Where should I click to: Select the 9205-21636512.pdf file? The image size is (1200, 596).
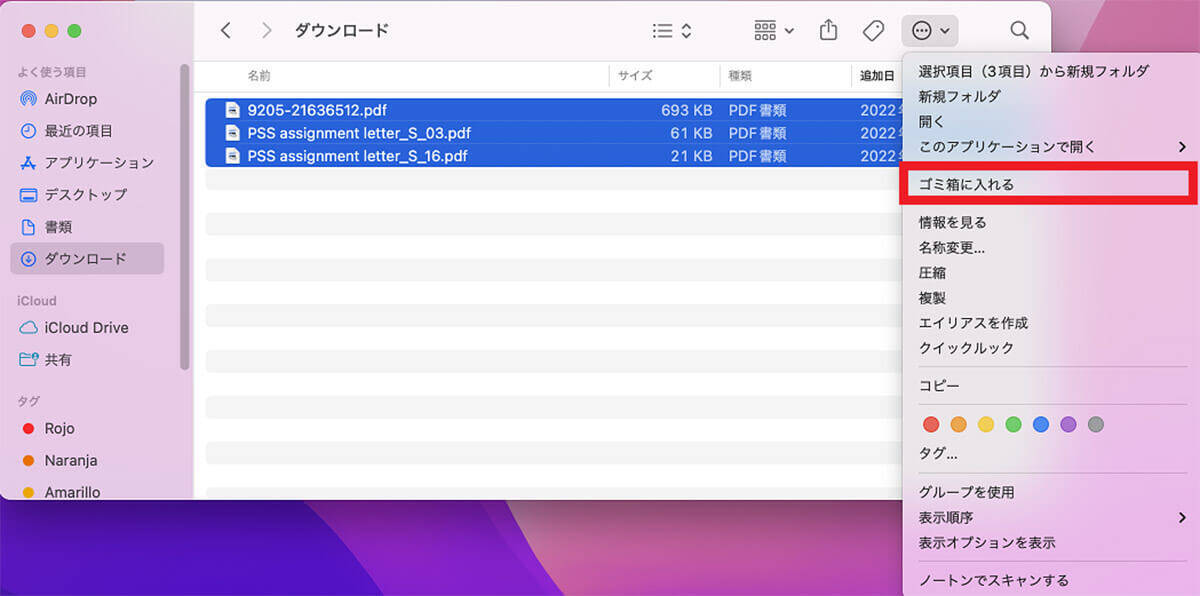(x=317, y=110)
